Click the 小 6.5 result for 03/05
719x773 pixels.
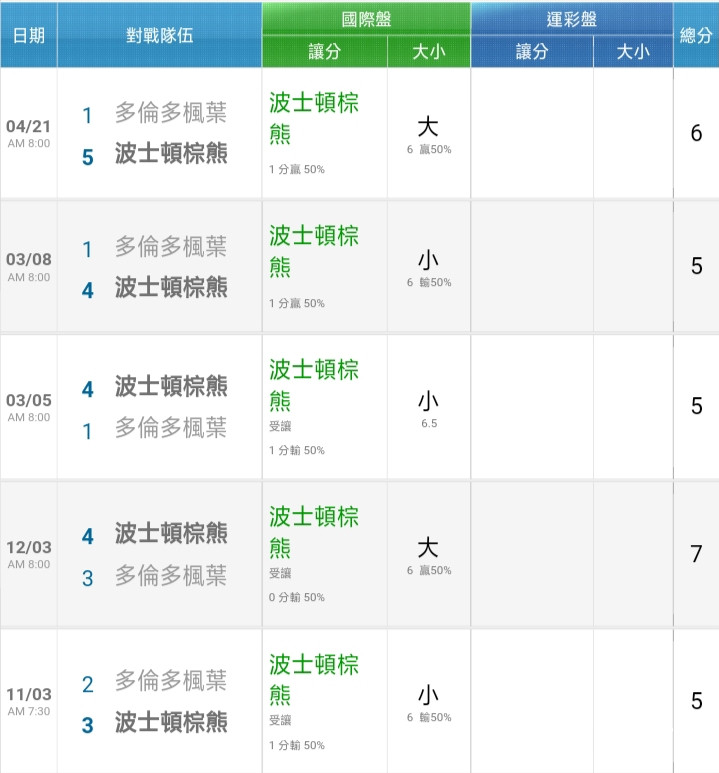click(x=428, y=408)
